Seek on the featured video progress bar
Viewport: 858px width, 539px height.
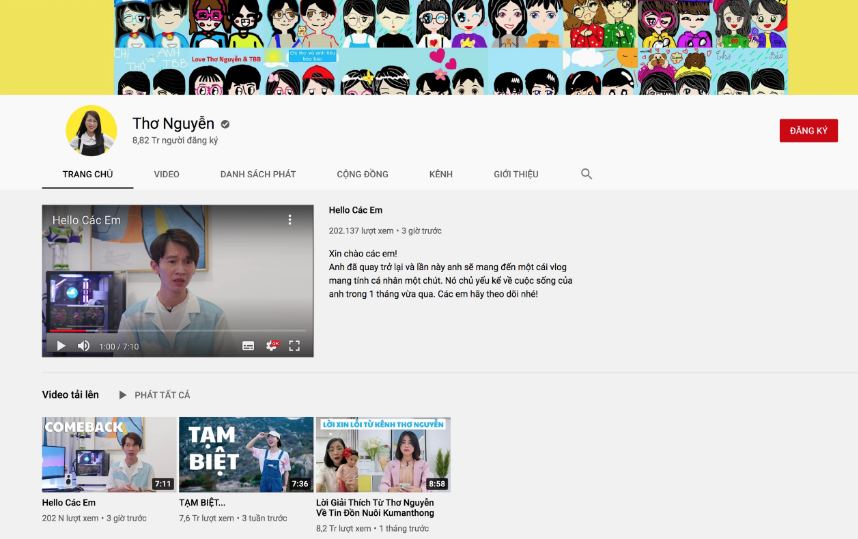click(x=178, y=331)
